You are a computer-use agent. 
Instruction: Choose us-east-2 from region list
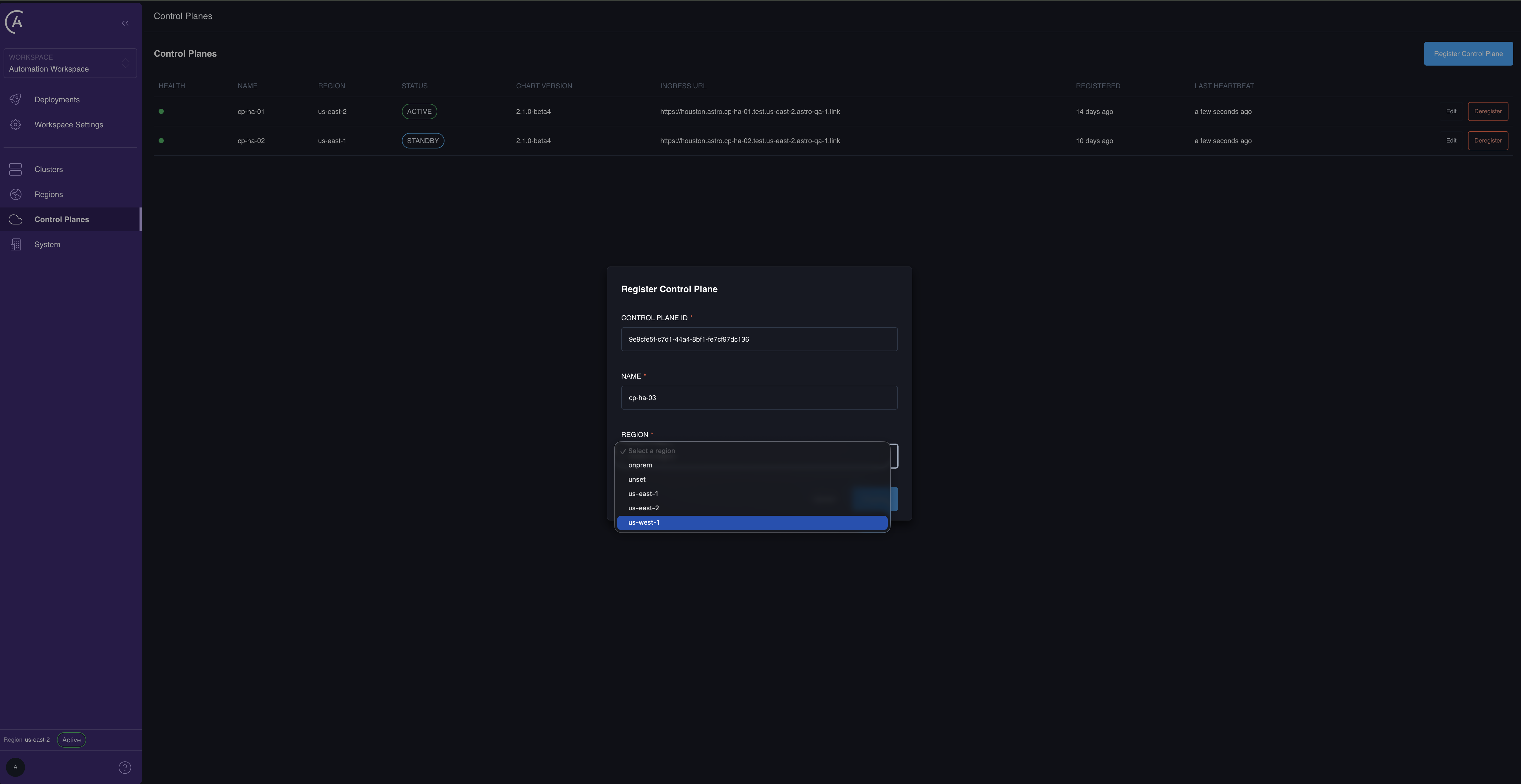point(752,508)
